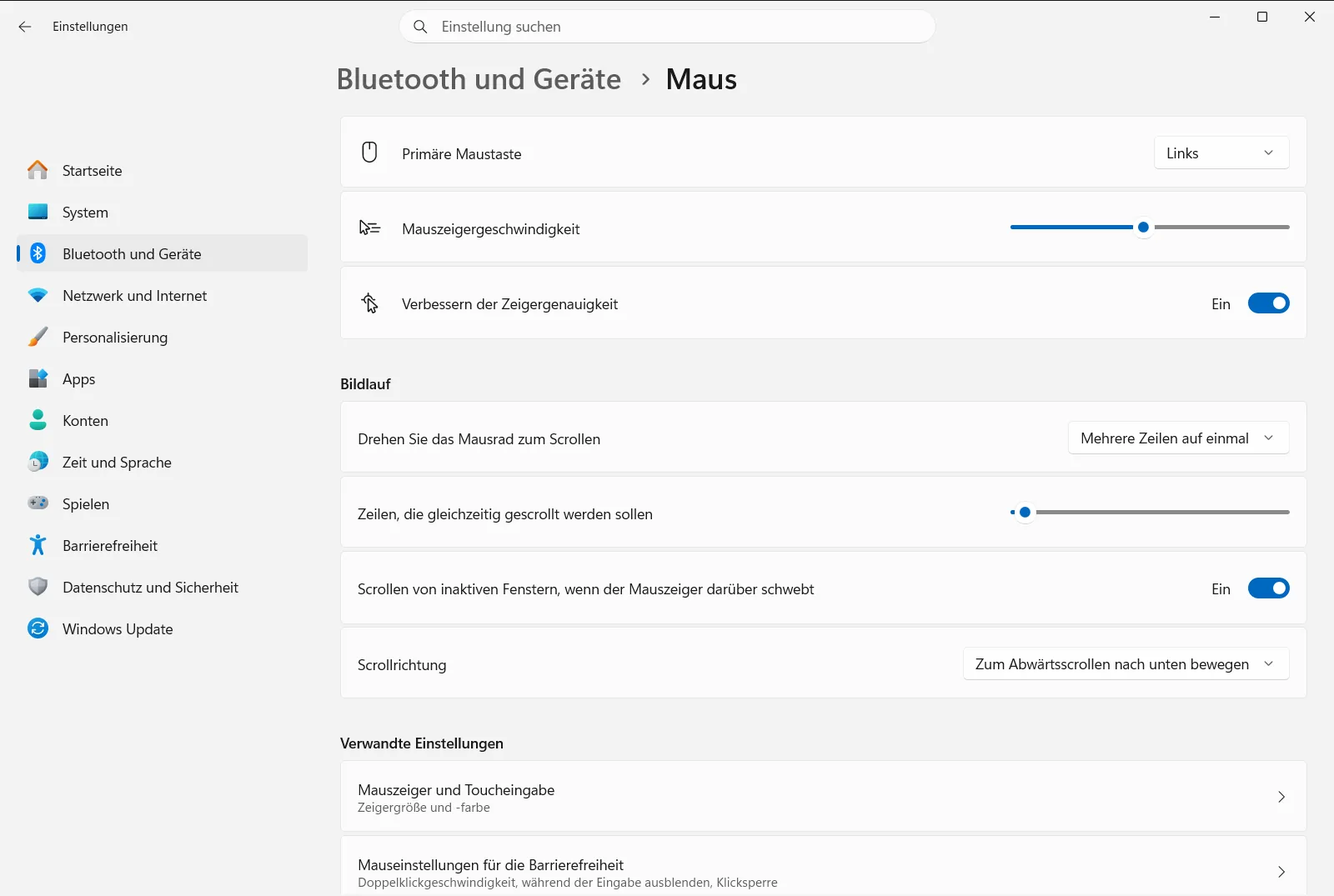Click the search magnifier icon
Viewport: 1334px width, 896px height.
(x=421, y=27)
